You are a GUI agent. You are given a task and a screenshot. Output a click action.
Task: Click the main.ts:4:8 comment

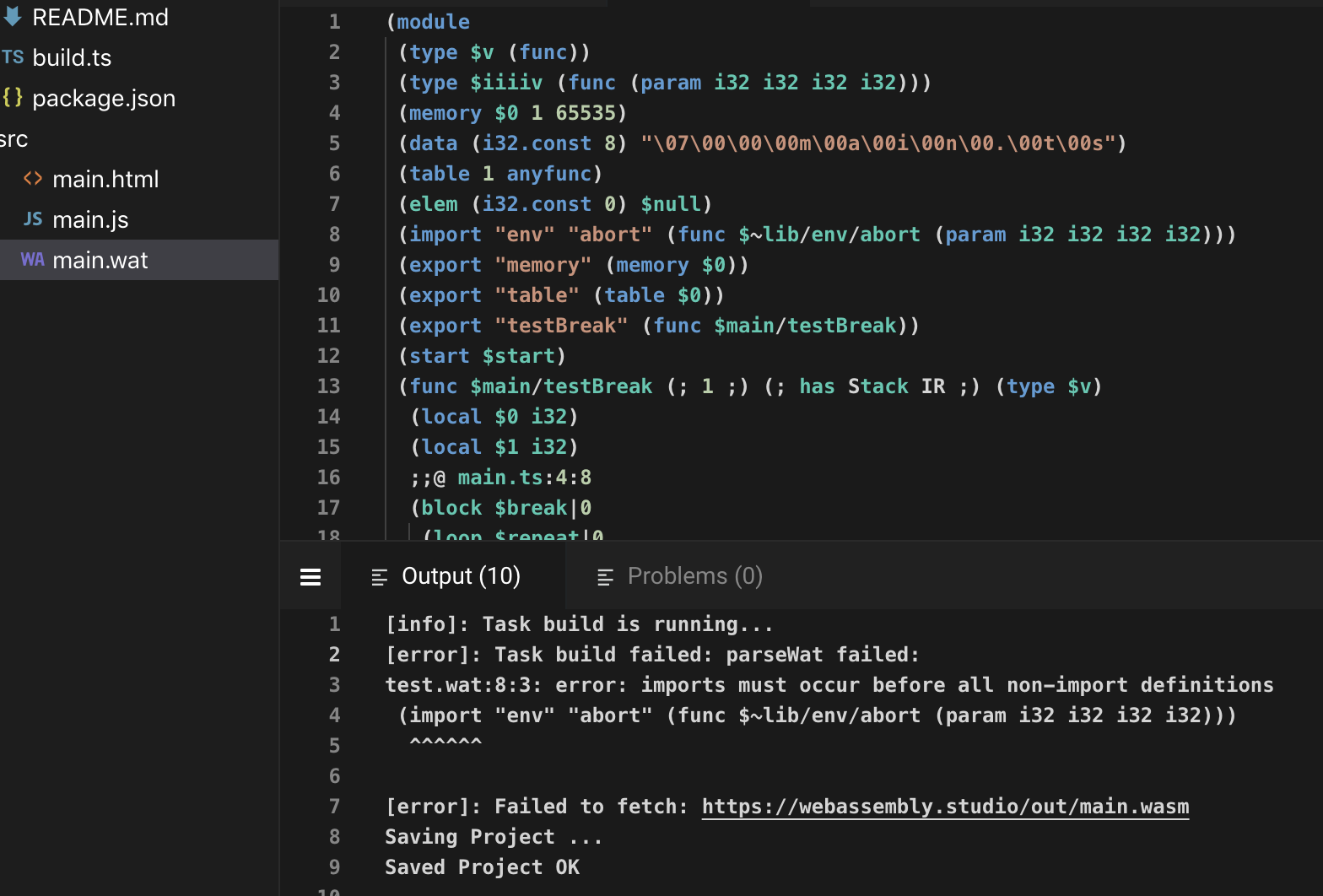(x=501, y=478)
